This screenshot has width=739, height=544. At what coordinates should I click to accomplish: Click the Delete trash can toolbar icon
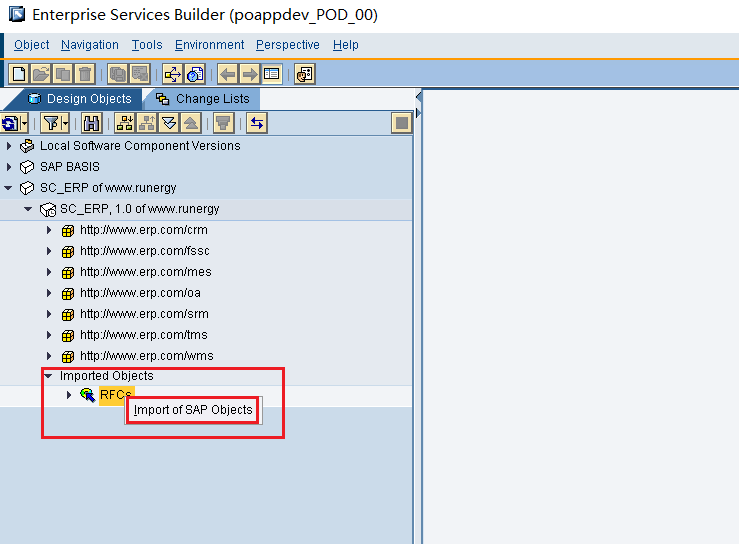coord(85,73)
